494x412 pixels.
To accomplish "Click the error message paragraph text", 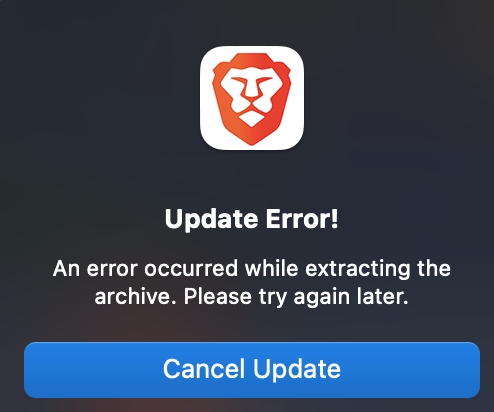I will click(x=252, y=283).
